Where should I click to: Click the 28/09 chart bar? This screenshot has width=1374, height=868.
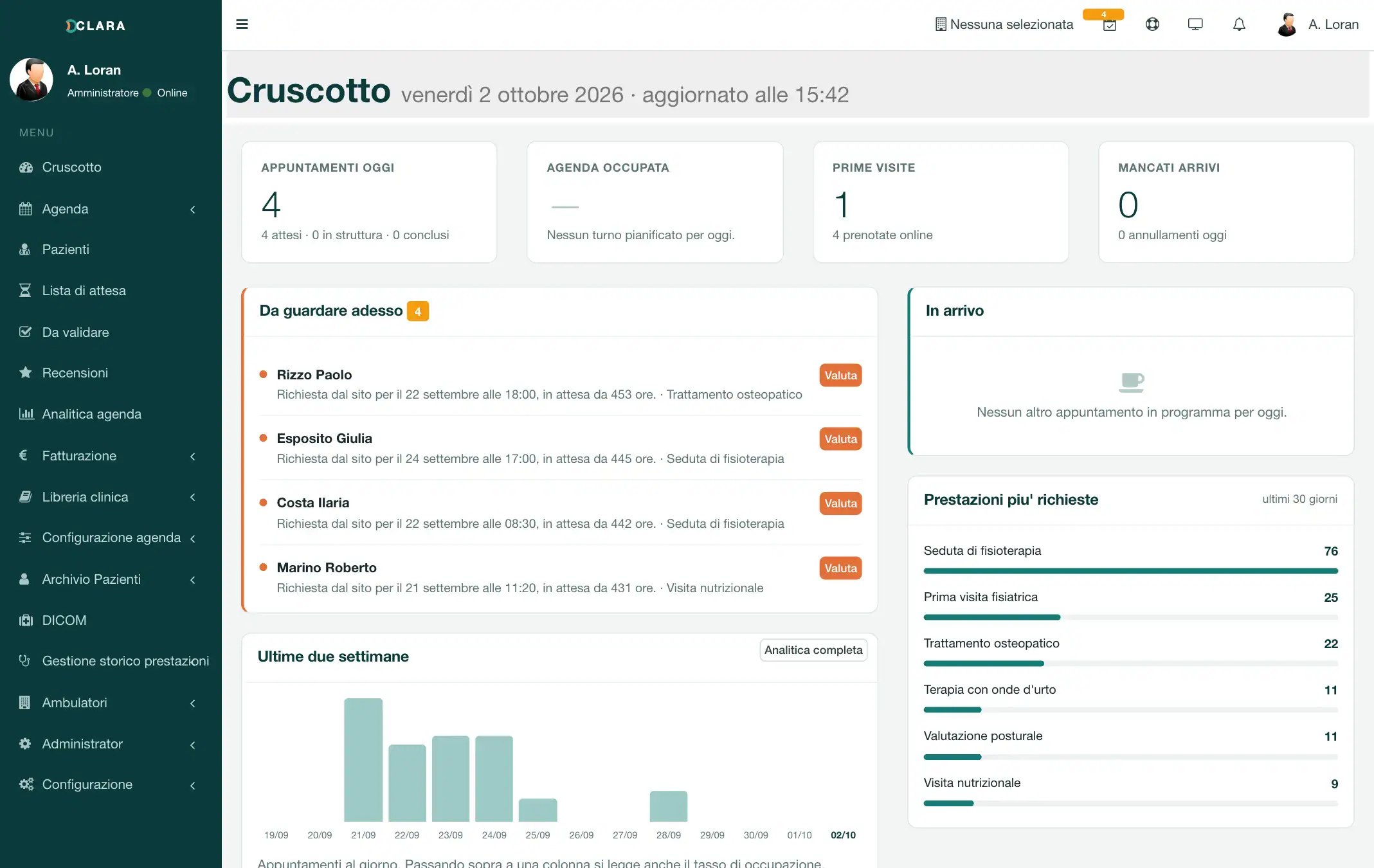click(x=669, y=806)
